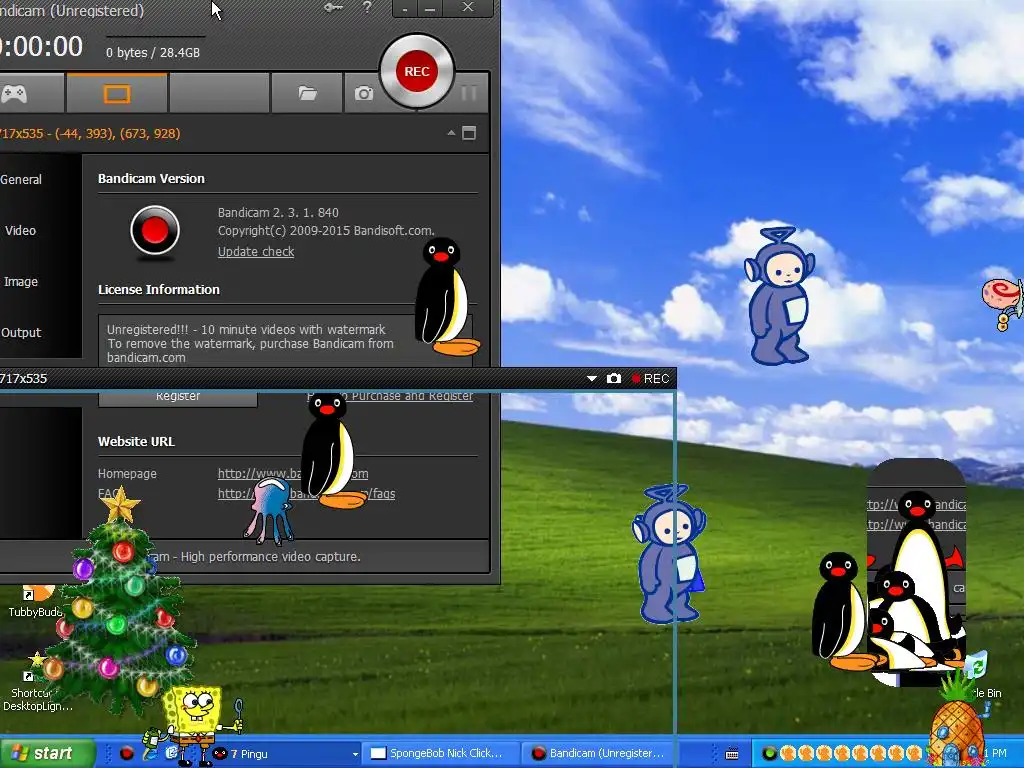Capture a screenshot with Bandicam's camera icon
The width and height of the screenshot is (1024, 768).
[x=364, y=93]
